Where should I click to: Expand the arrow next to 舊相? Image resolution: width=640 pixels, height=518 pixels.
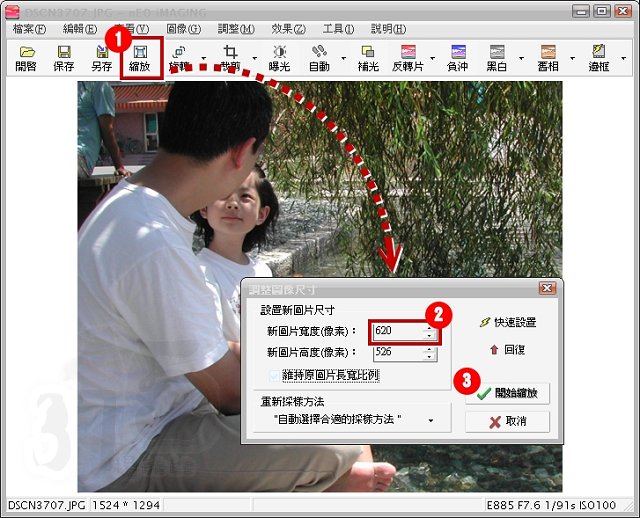572,58
